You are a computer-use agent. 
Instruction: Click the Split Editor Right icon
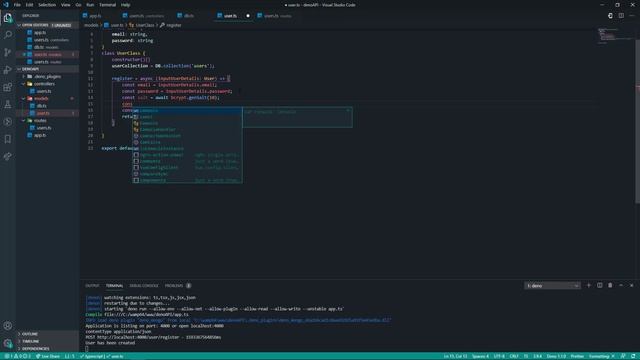pyautogui.click(x=621, y=16)
